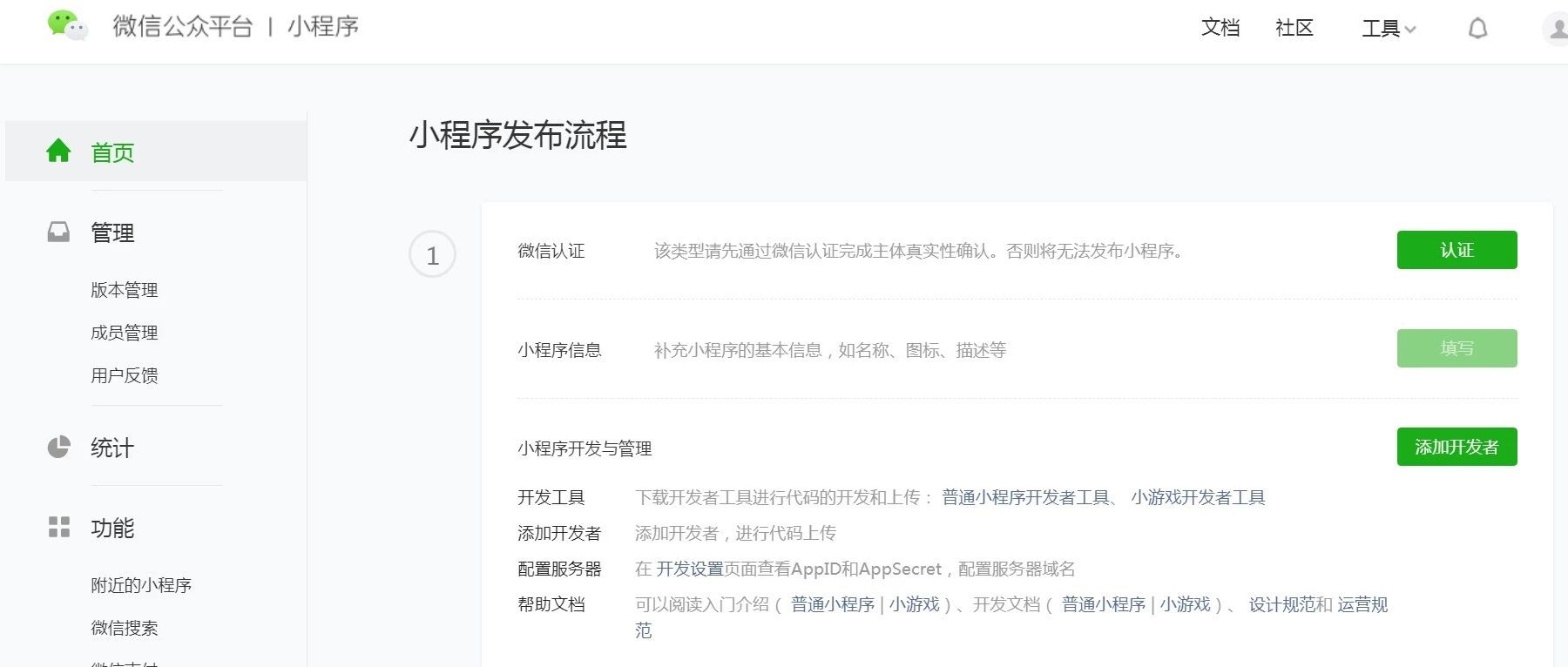Image resolution: width=1568 pixels, height=667 pixels.
Task: Click the inbox icon beside 管理
Action: [x=58, y=232]
